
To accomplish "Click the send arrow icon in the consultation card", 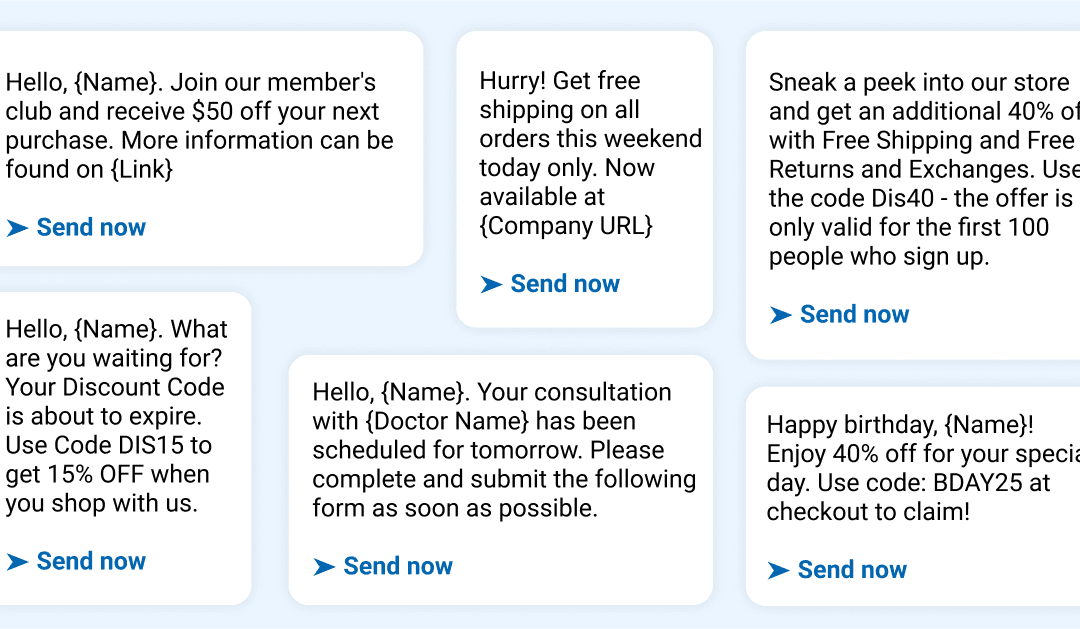I will tap(324, 567).
